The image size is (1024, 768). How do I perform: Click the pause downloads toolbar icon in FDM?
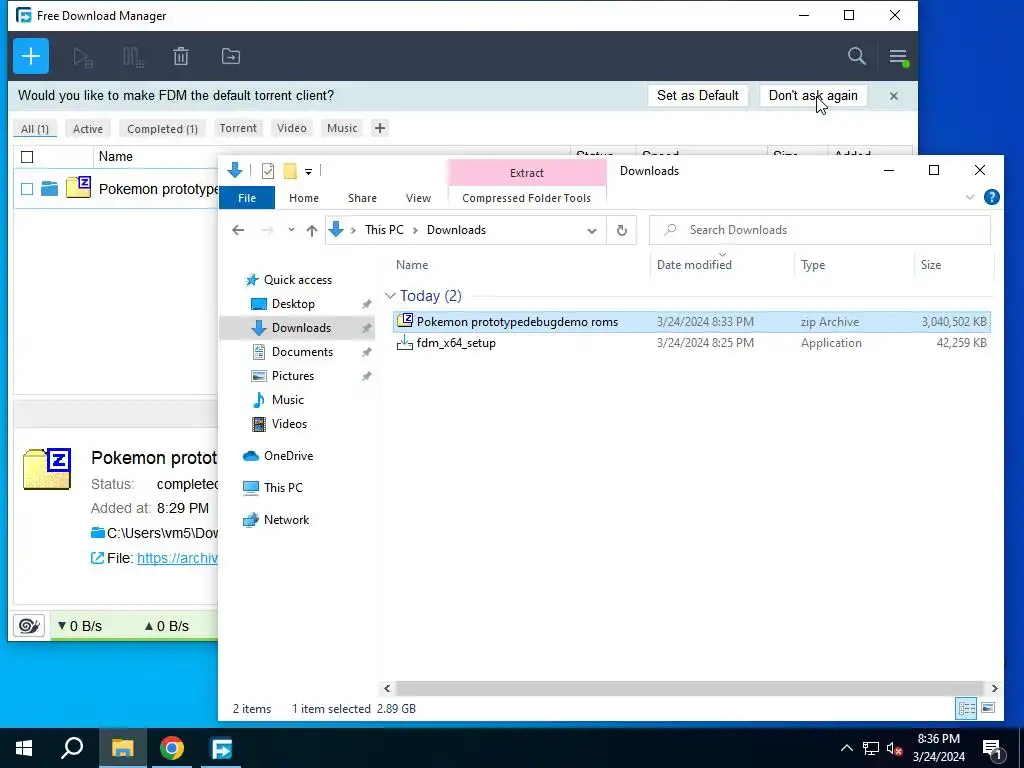click(133, 57)
